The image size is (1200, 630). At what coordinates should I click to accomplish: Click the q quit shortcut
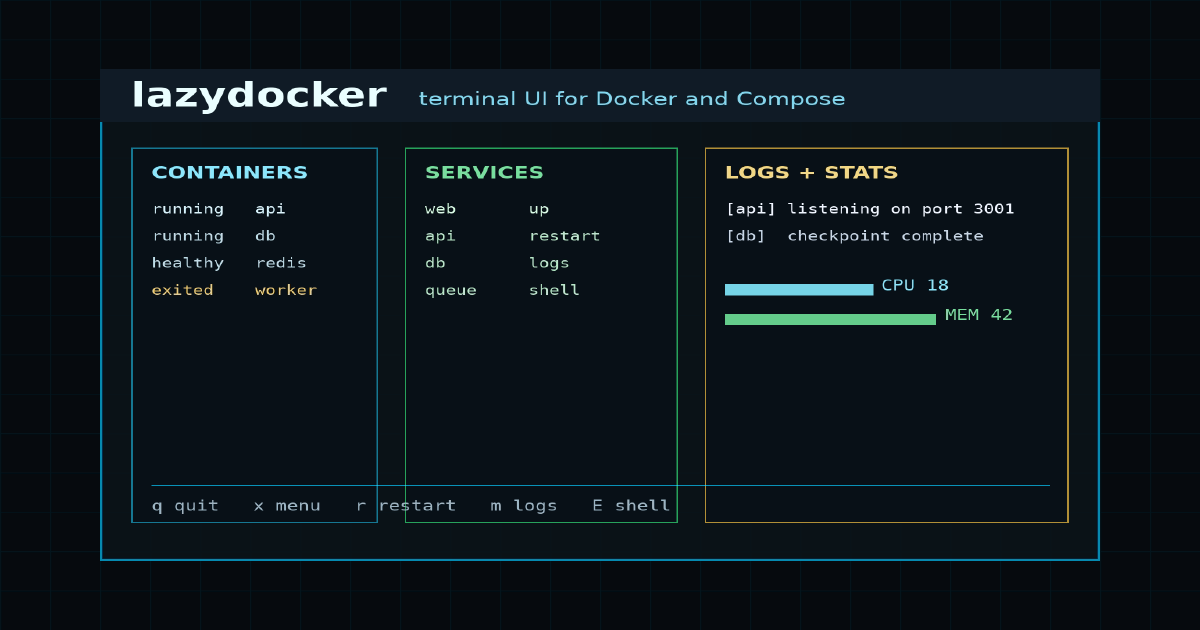185,506
